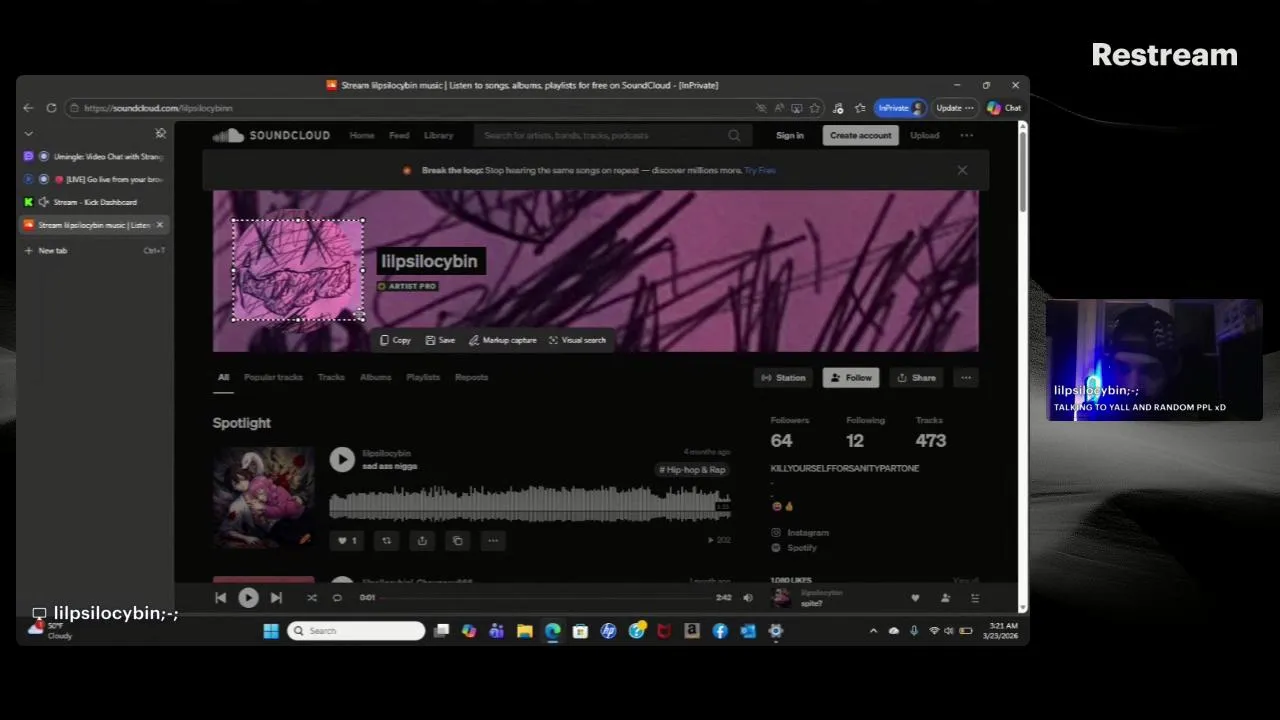Collapse vertical tabs list chevron

(28, 133)
